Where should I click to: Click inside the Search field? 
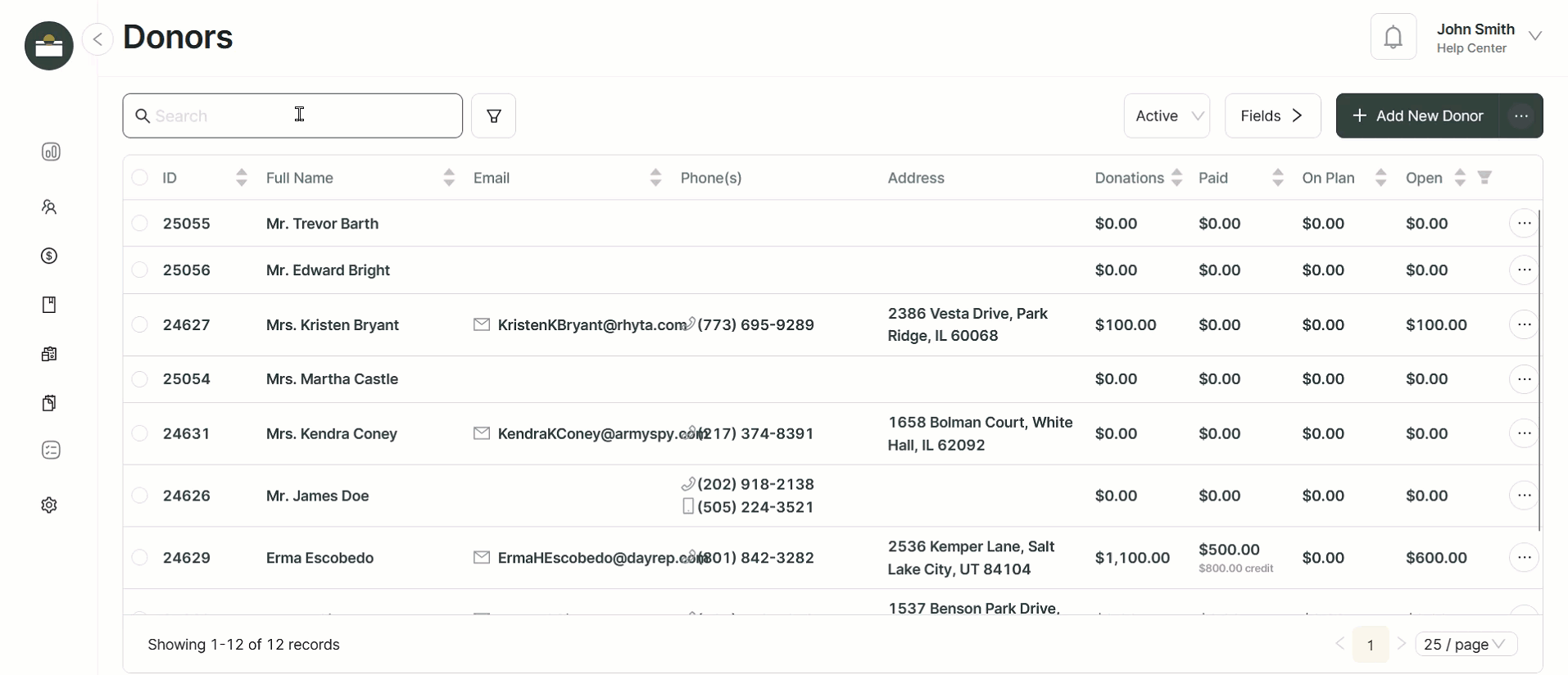[292, 116]
